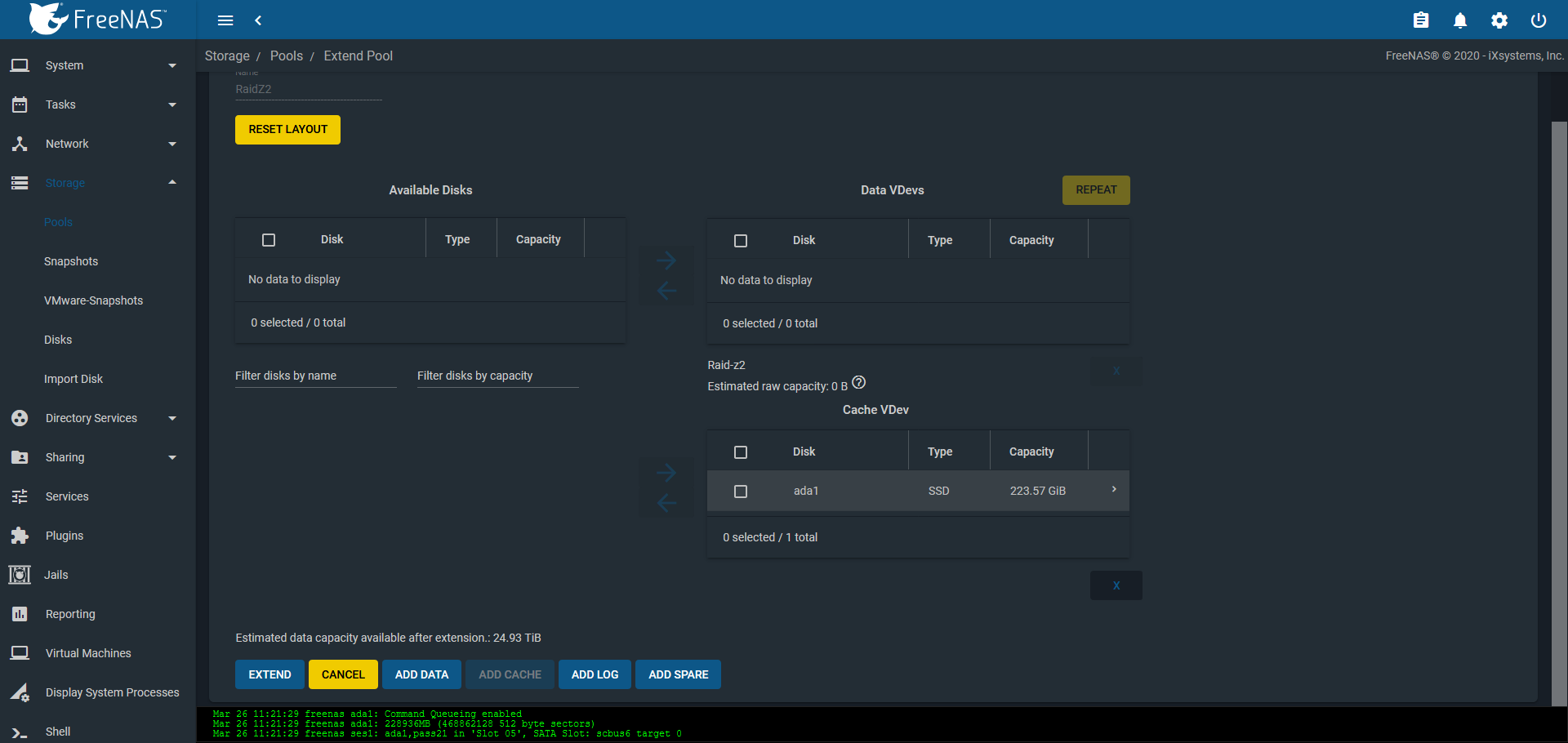The width and height of the screenshot is (1568, 743).
Task: Open Snapshots in Storage submenu
Action: [71, 261]
